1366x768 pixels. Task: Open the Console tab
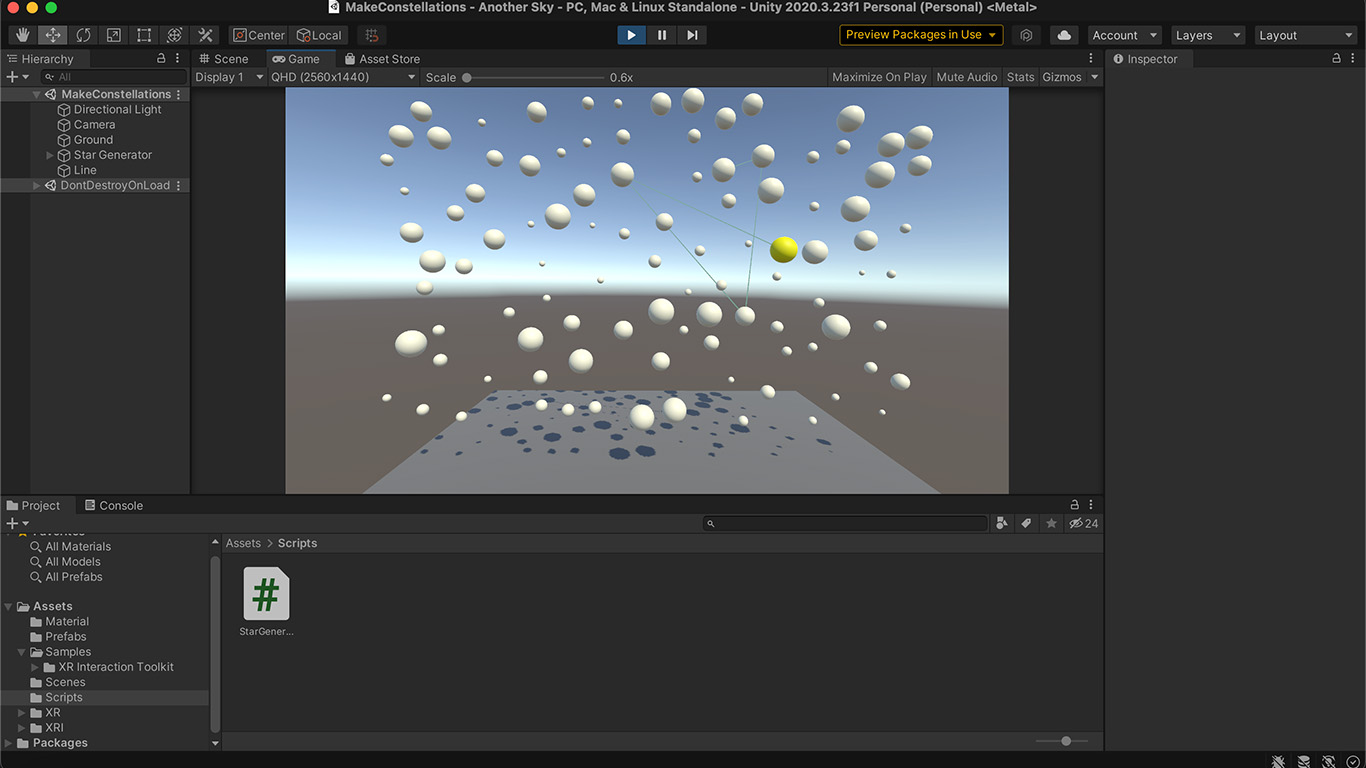tap(114, 505)
